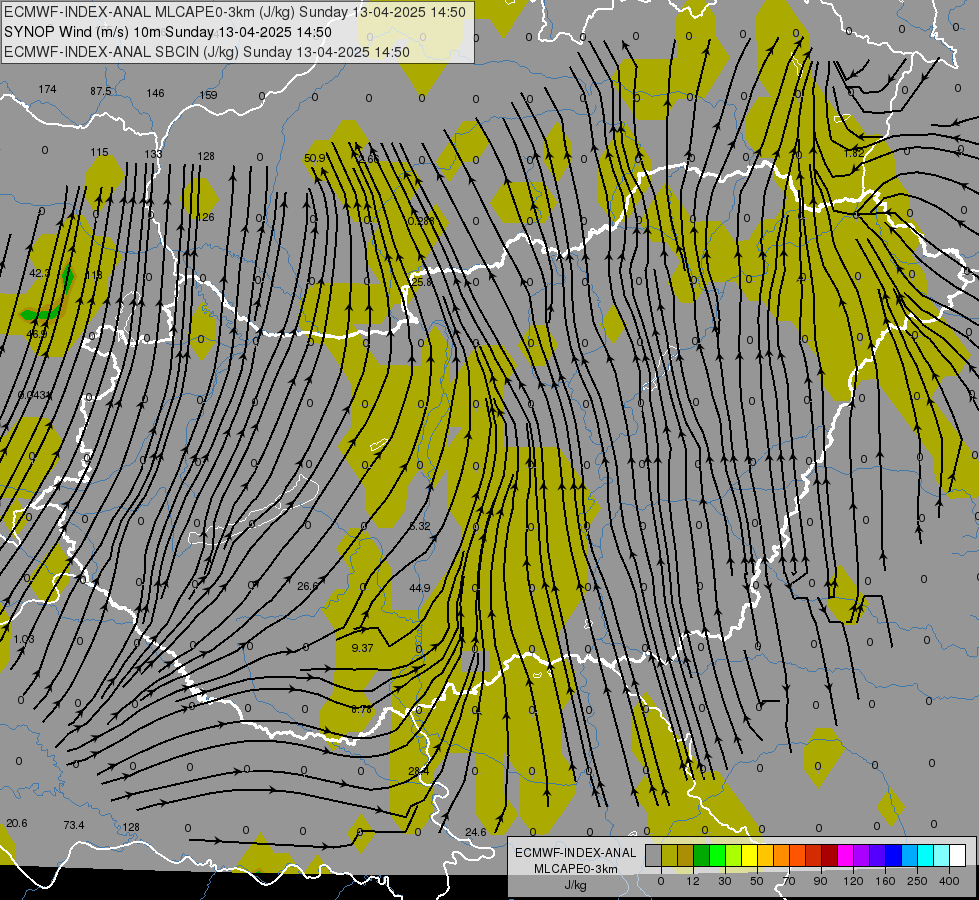Viewport: 979px width, 900px height.
Task: Click the legend scale label 400
Action: (x=949, y=881)
